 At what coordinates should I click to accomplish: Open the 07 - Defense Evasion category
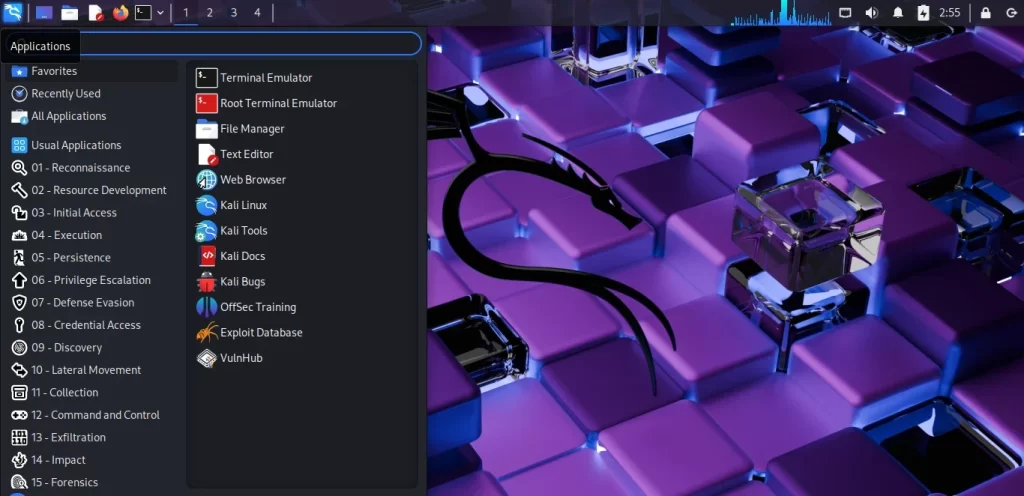(92, 303)
